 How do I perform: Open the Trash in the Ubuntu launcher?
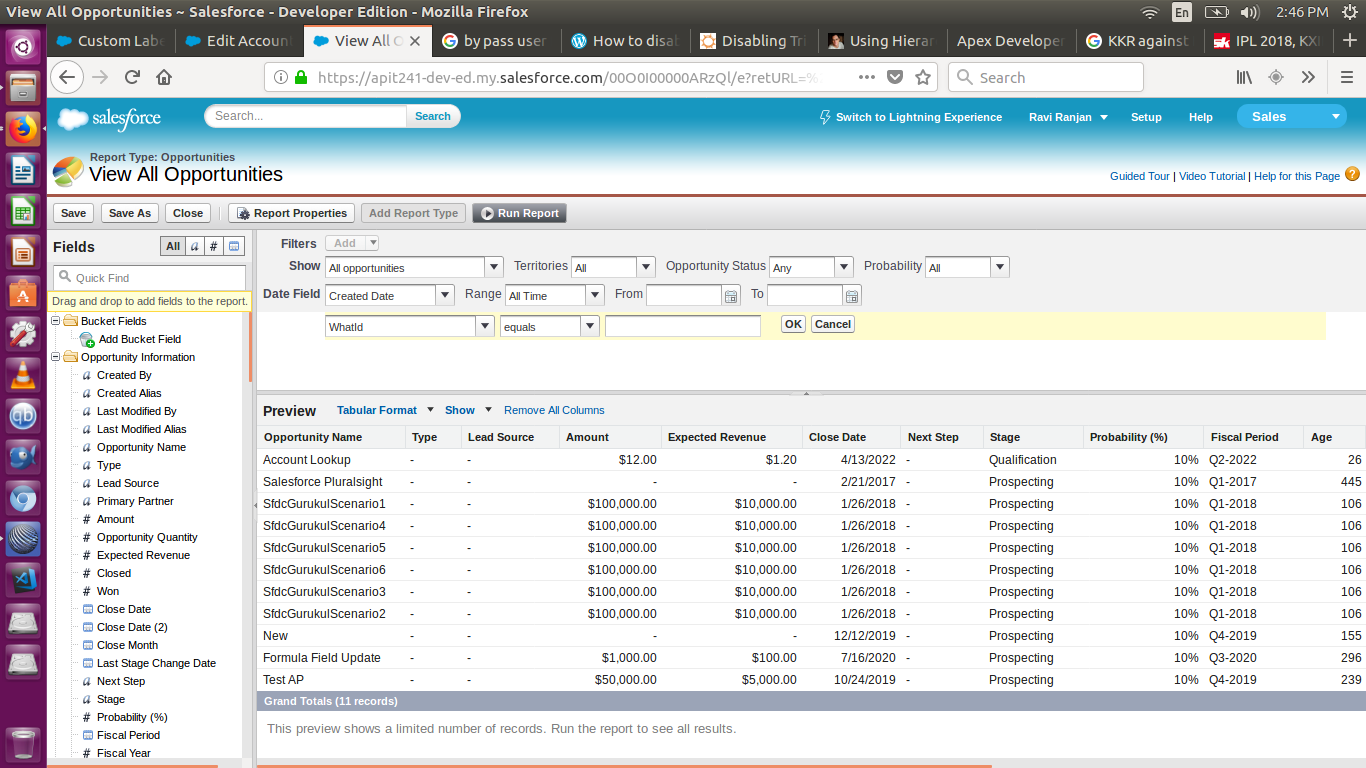(x=23, y=745)
